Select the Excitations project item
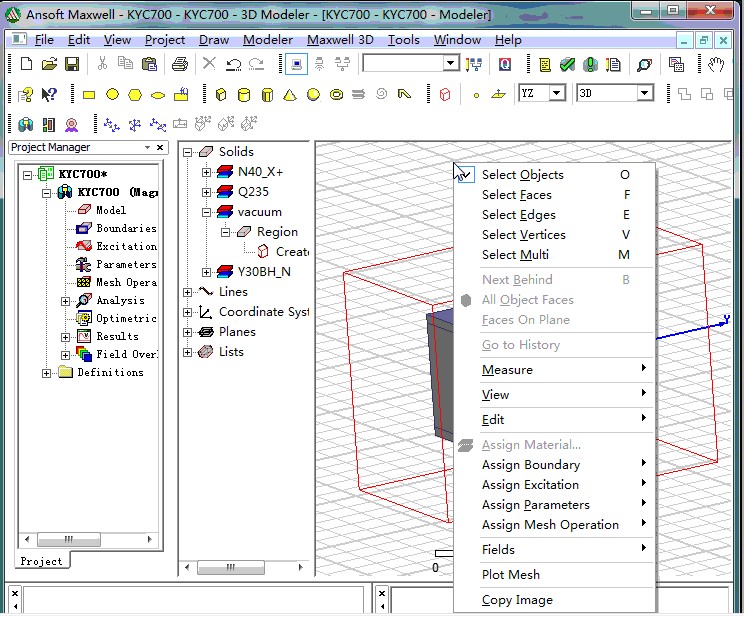 click(x=126, y=246)
